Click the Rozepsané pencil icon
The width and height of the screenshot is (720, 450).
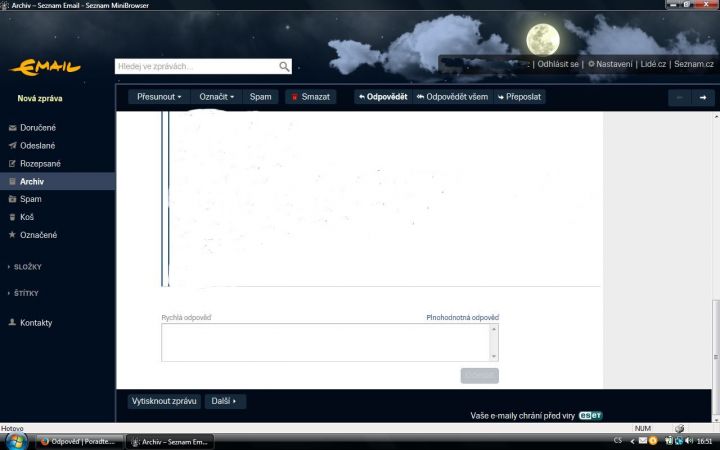point(12,163)
